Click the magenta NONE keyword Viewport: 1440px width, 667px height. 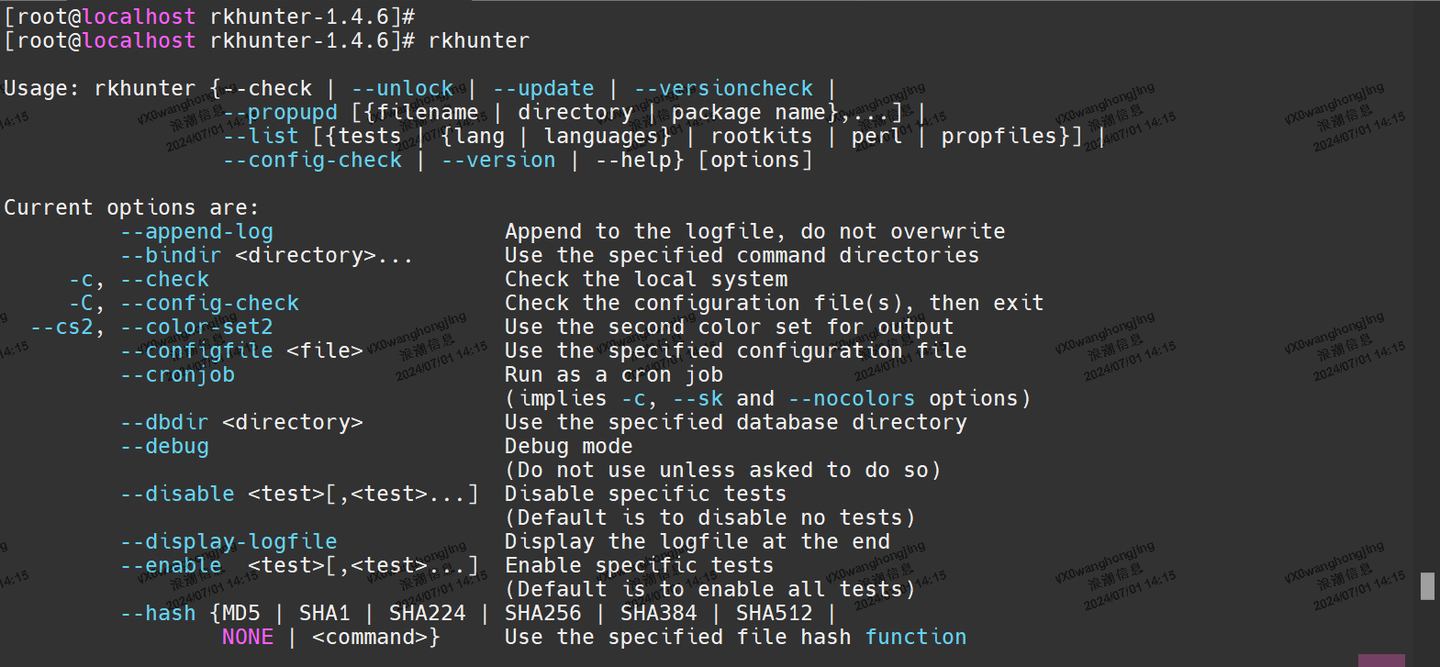coord(247,637)
